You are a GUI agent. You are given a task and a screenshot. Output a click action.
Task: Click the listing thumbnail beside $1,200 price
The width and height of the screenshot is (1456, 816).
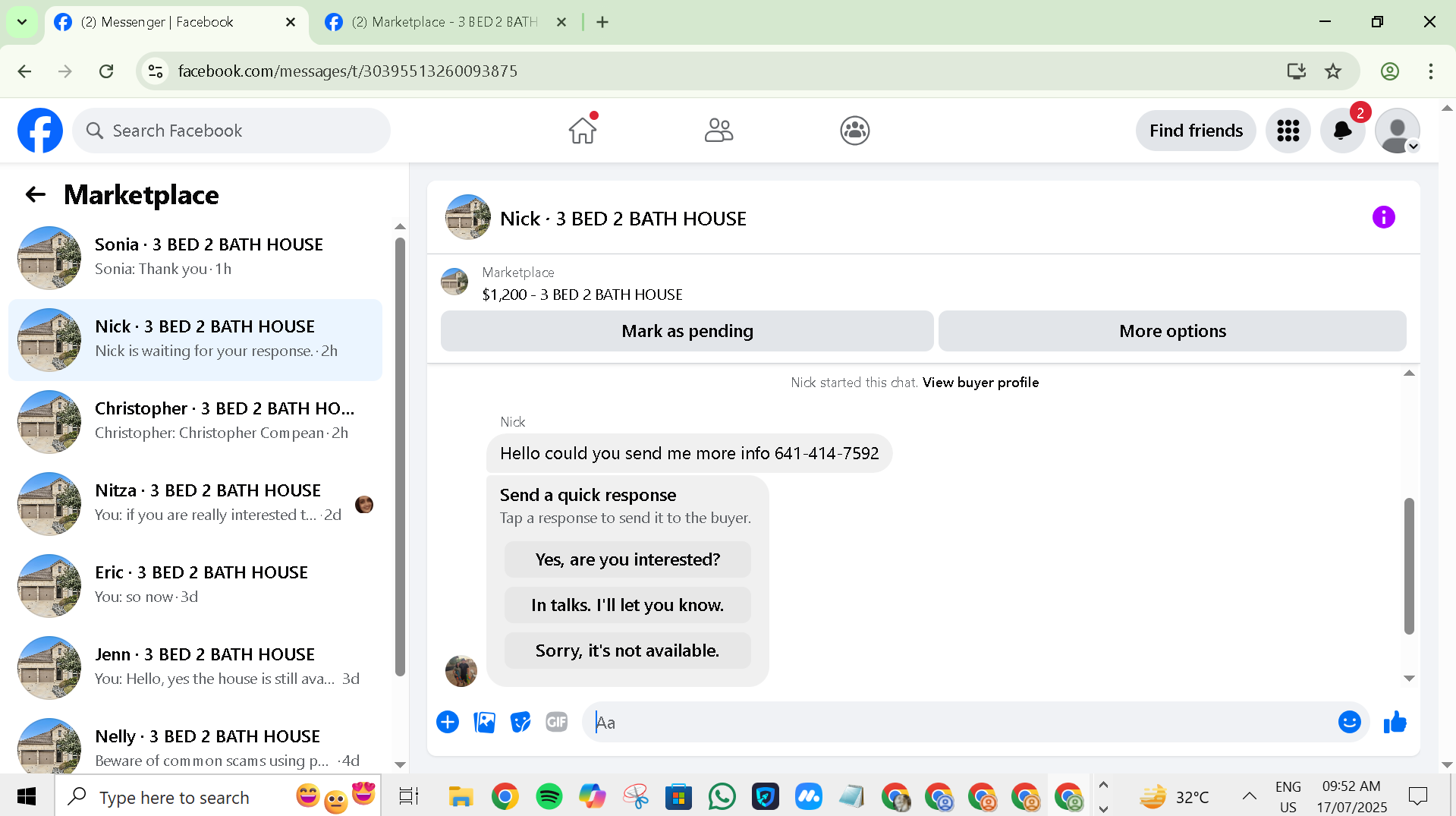[x=454, y=282]
